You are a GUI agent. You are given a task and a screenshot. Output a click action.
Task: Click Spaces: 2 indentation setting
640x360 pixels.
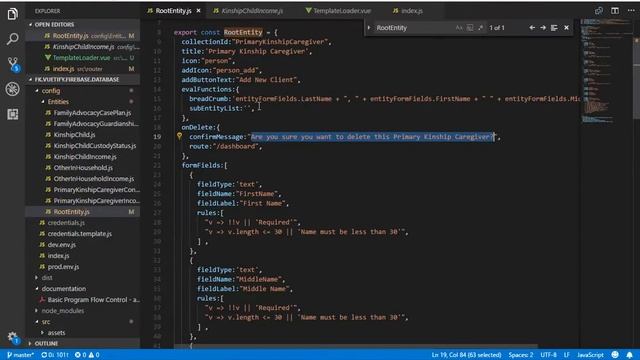click(521, 355)
